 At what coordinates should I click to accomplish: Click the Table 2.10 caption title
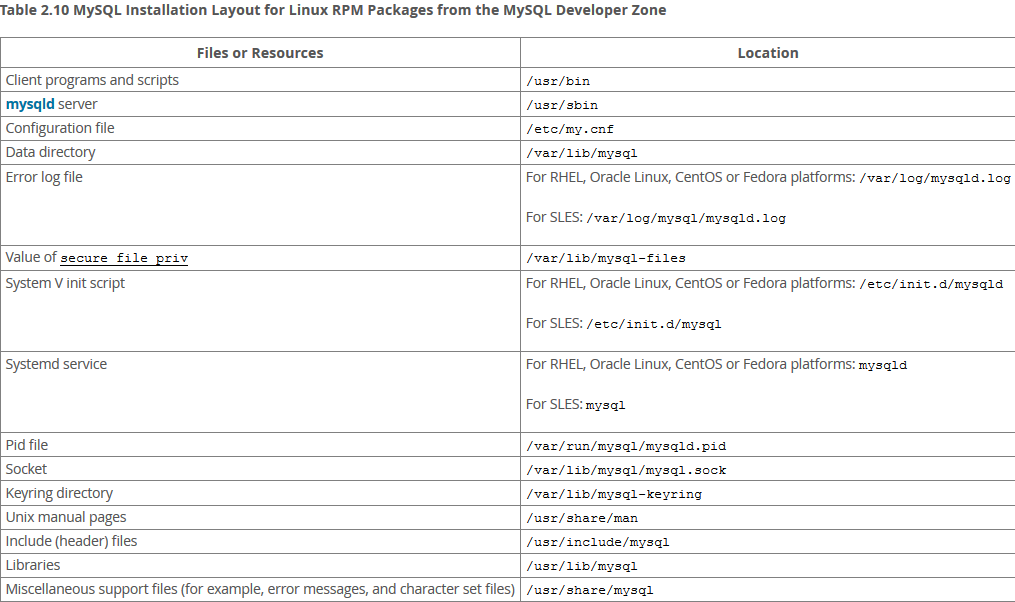pyautogui.click(x=333, y=10)
